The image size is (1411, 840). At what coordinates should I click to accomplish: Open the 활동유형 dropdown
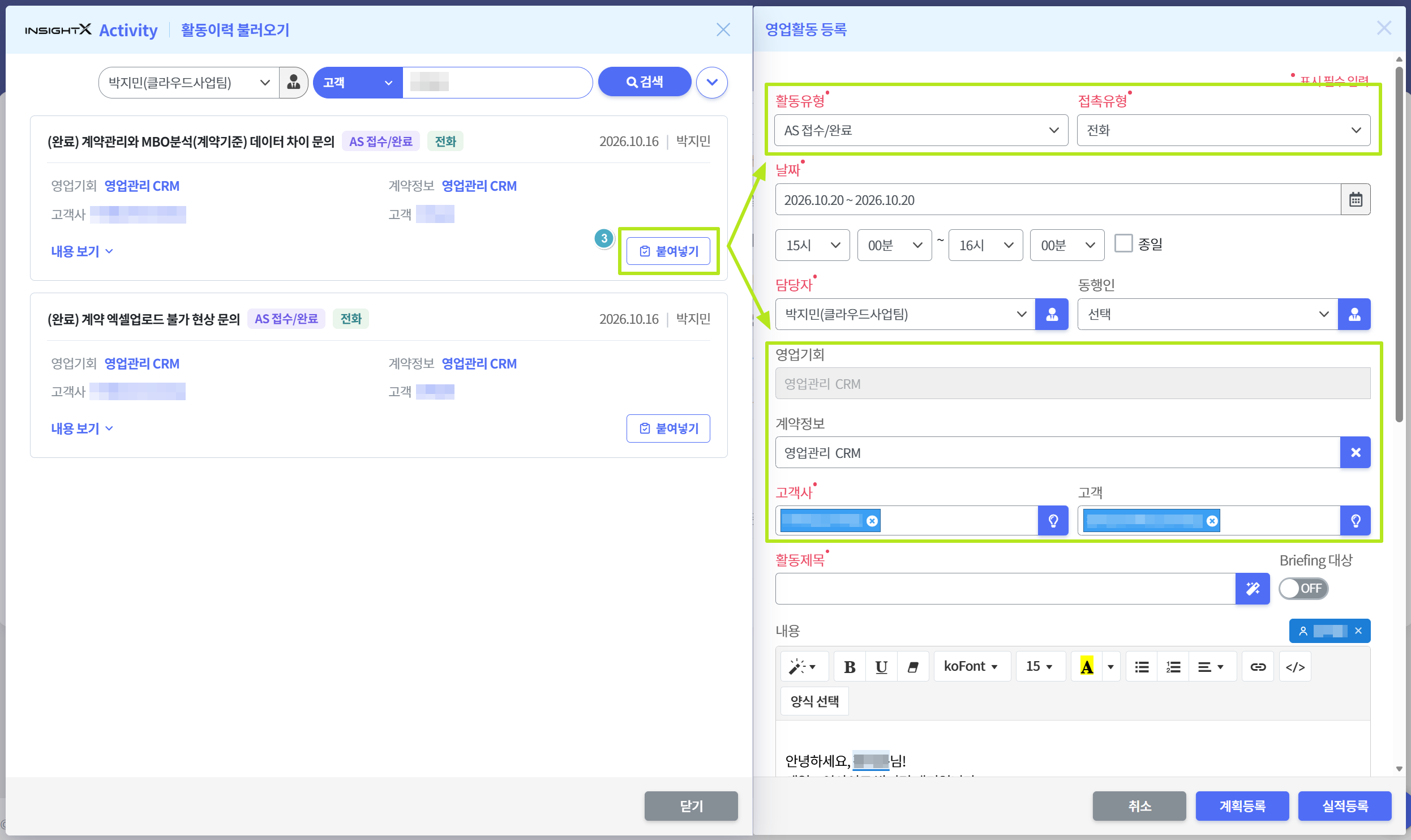(921, 130)
